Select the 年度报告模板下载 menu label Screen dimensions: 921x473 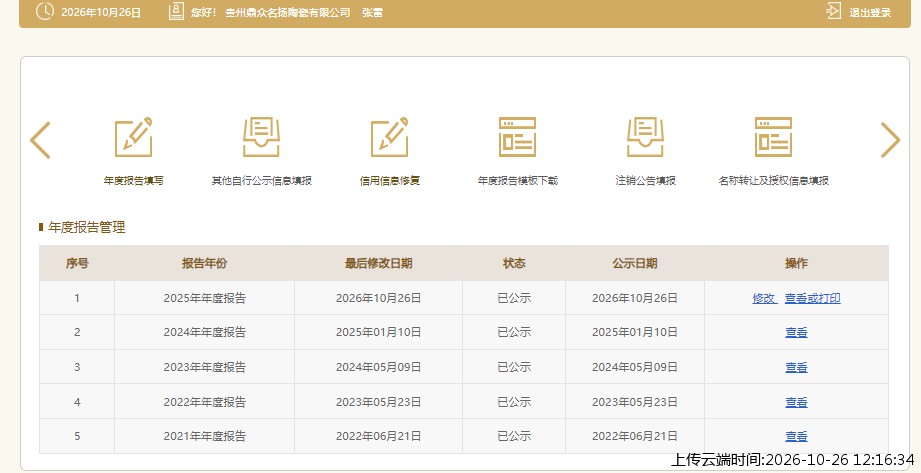[517, 181]
